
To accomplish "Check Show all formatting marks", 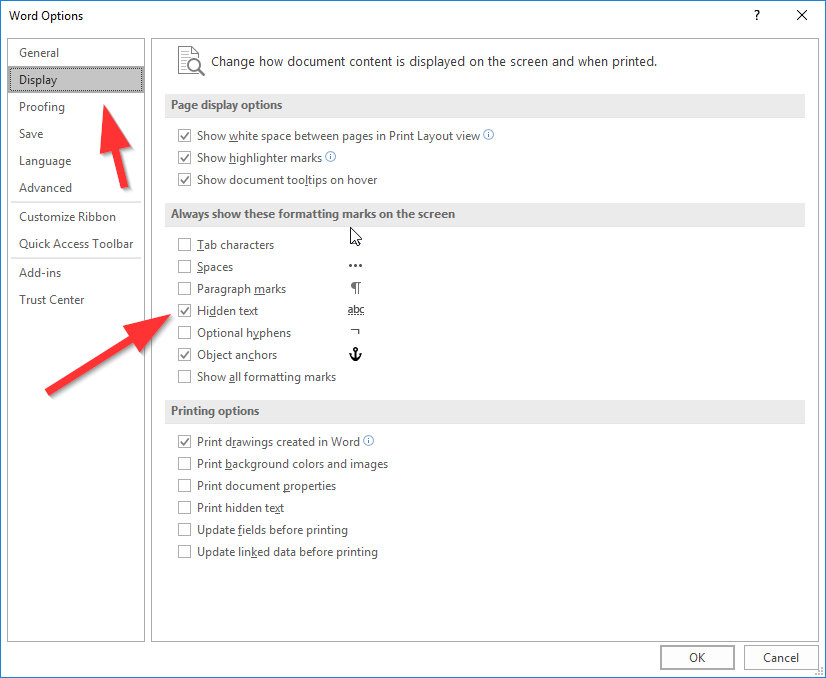I will pos(184,377).
